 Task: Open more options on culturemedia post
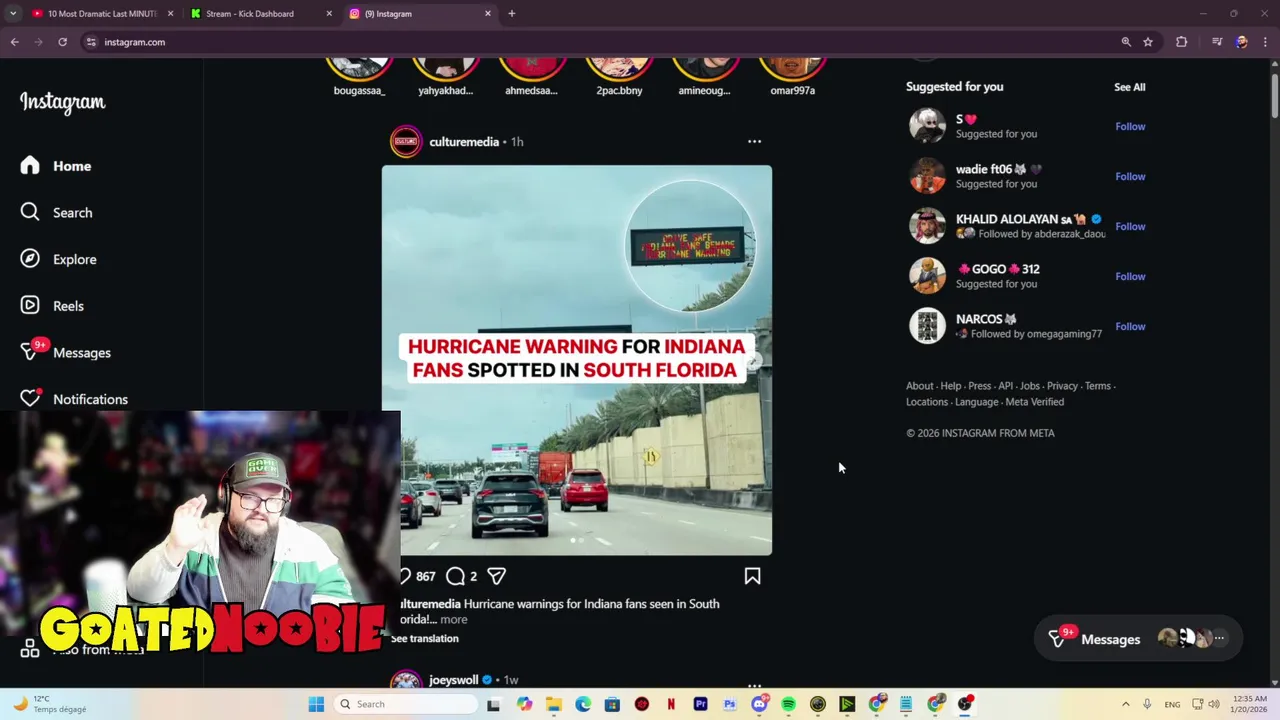(x=754, y=142)
